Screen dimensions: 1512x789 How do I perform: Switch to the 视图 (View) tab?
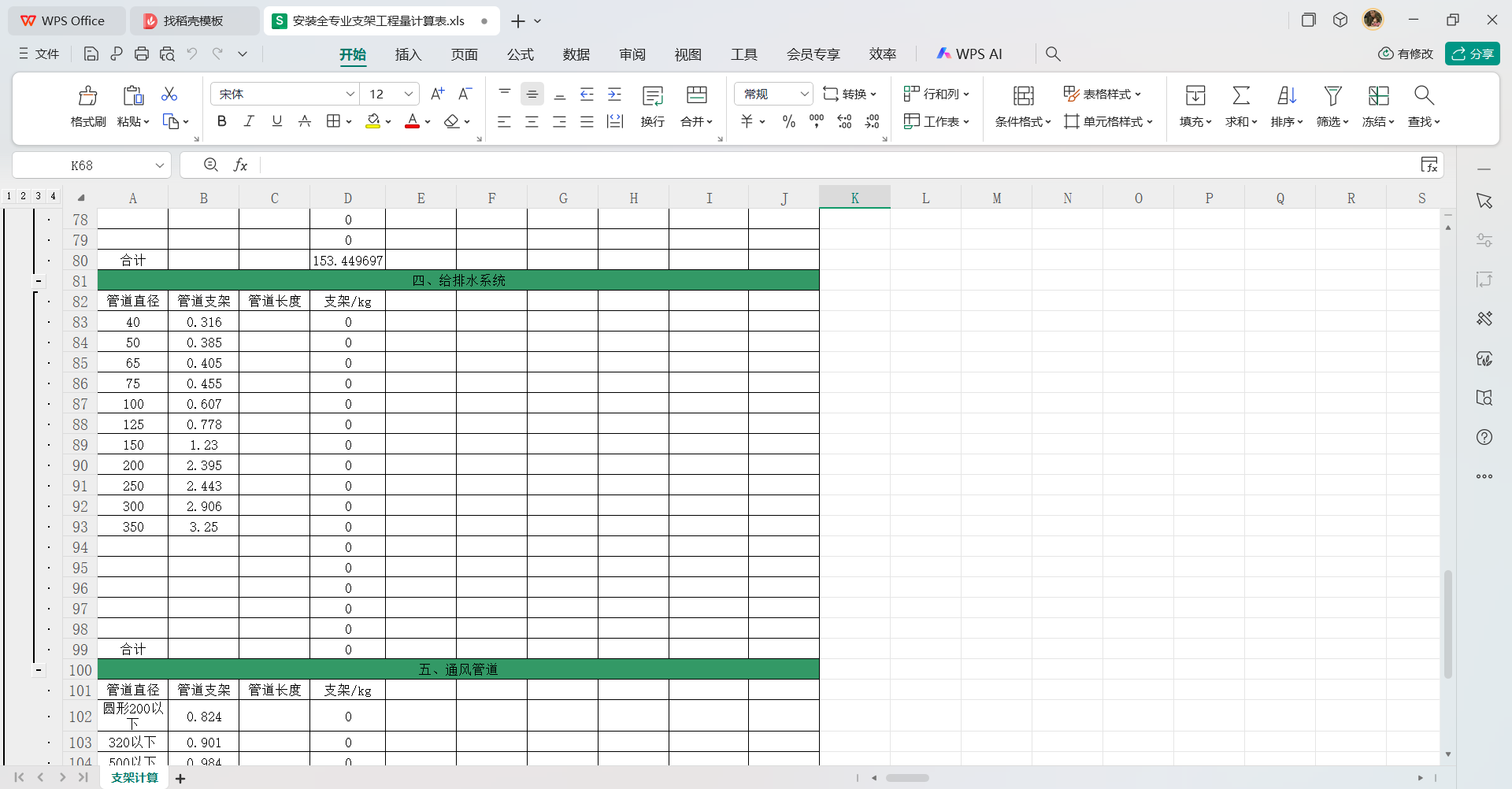[x=687, y=54]
